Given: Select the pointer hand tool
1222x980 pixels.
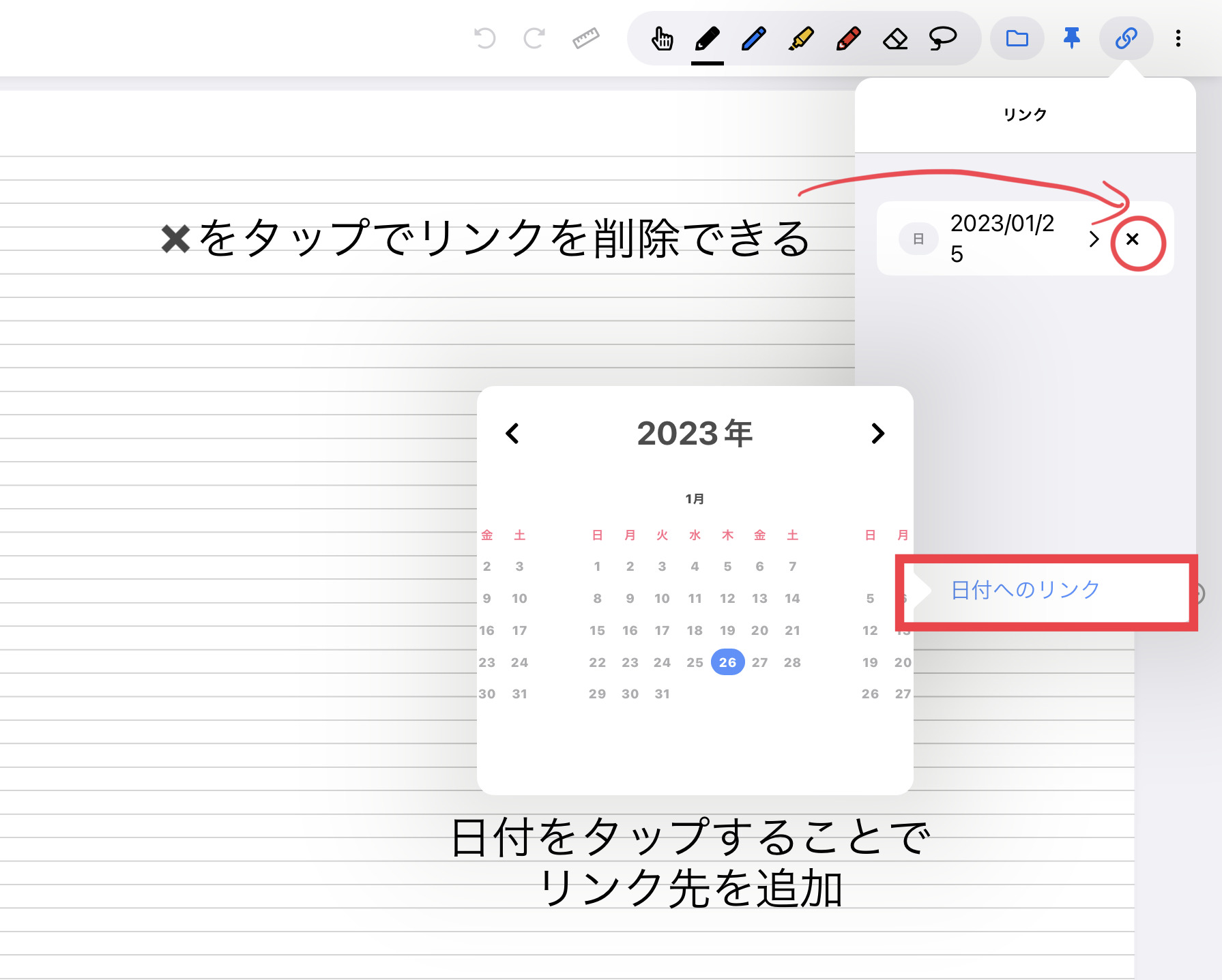Looking at the screenshot, I should click(x=661, y=39).
